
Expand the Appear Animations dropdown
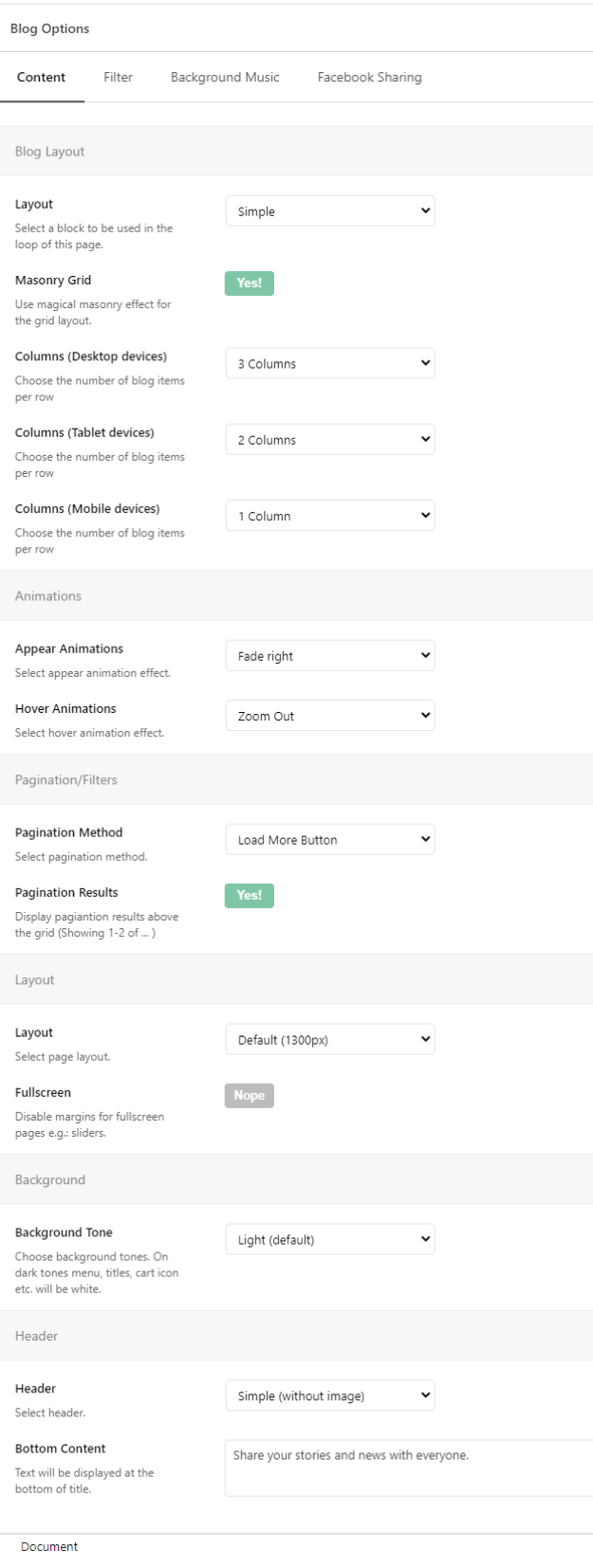pos(330,656)
